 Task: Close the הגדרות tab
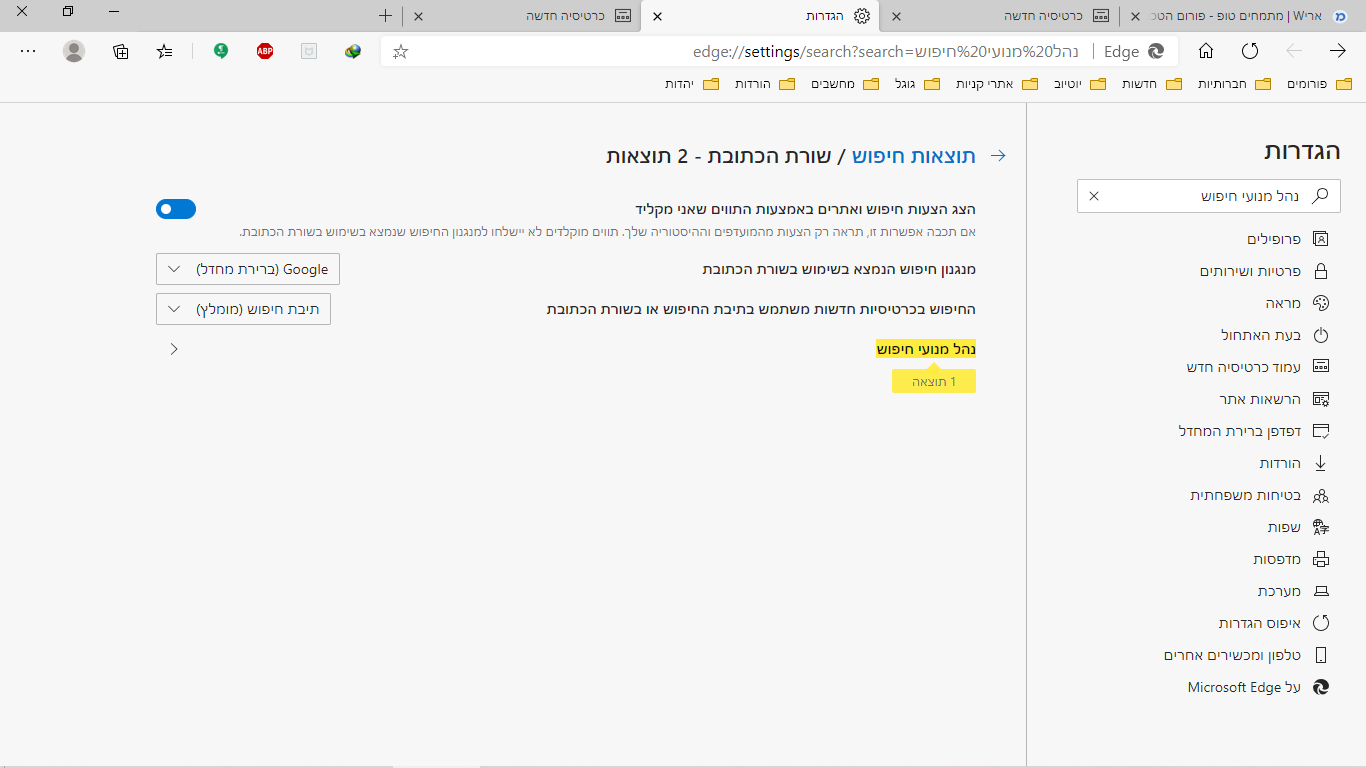657,16
